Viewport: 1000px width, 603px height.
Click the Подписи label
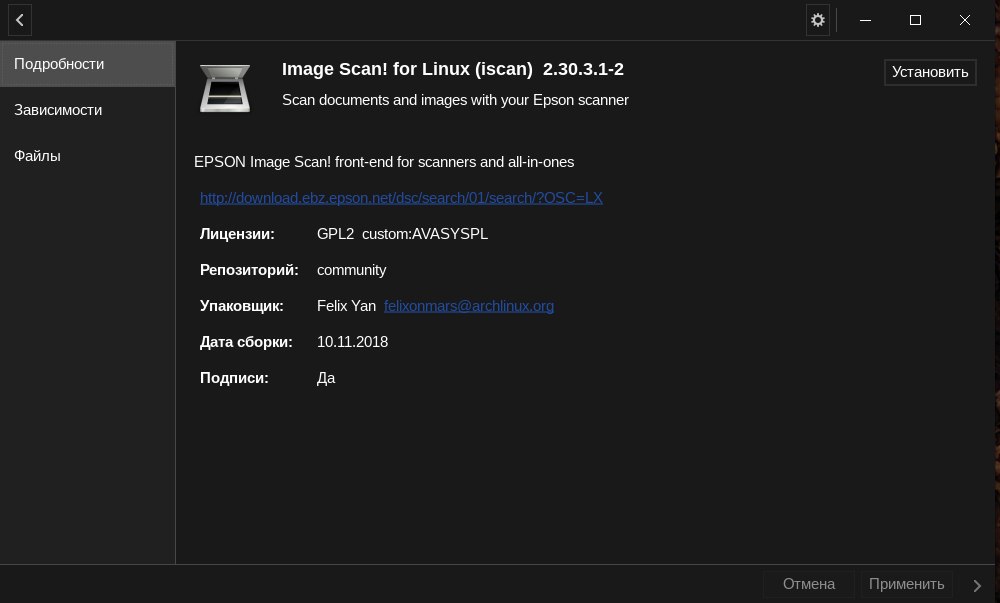(234, 378)
